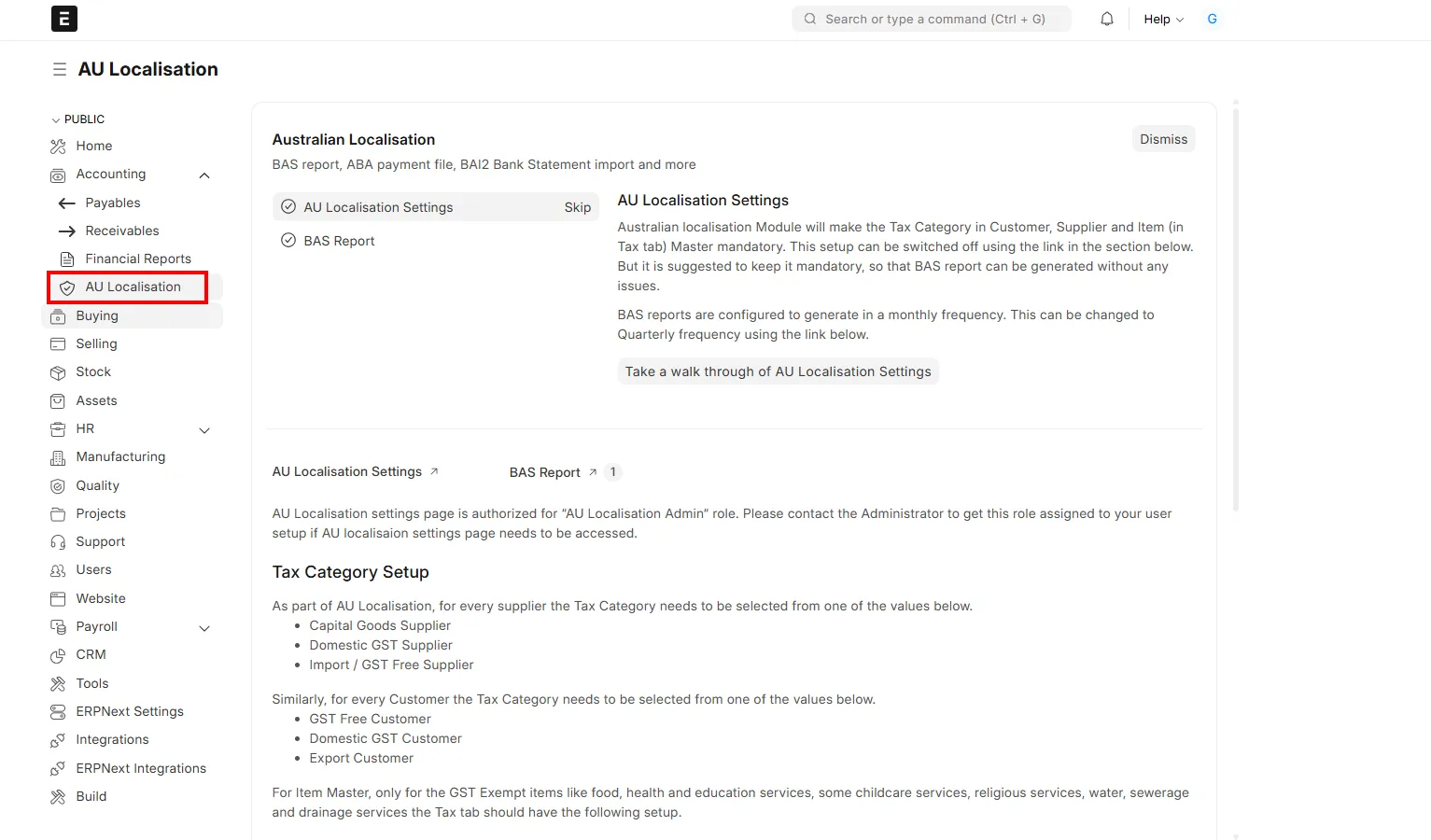Click the Payables arrow icon

[x=67, y=203]
